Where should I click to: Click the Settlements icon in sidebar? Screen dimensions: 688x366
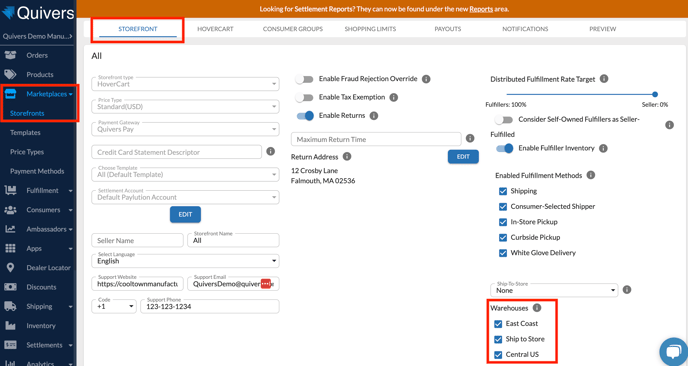point(10,344)
